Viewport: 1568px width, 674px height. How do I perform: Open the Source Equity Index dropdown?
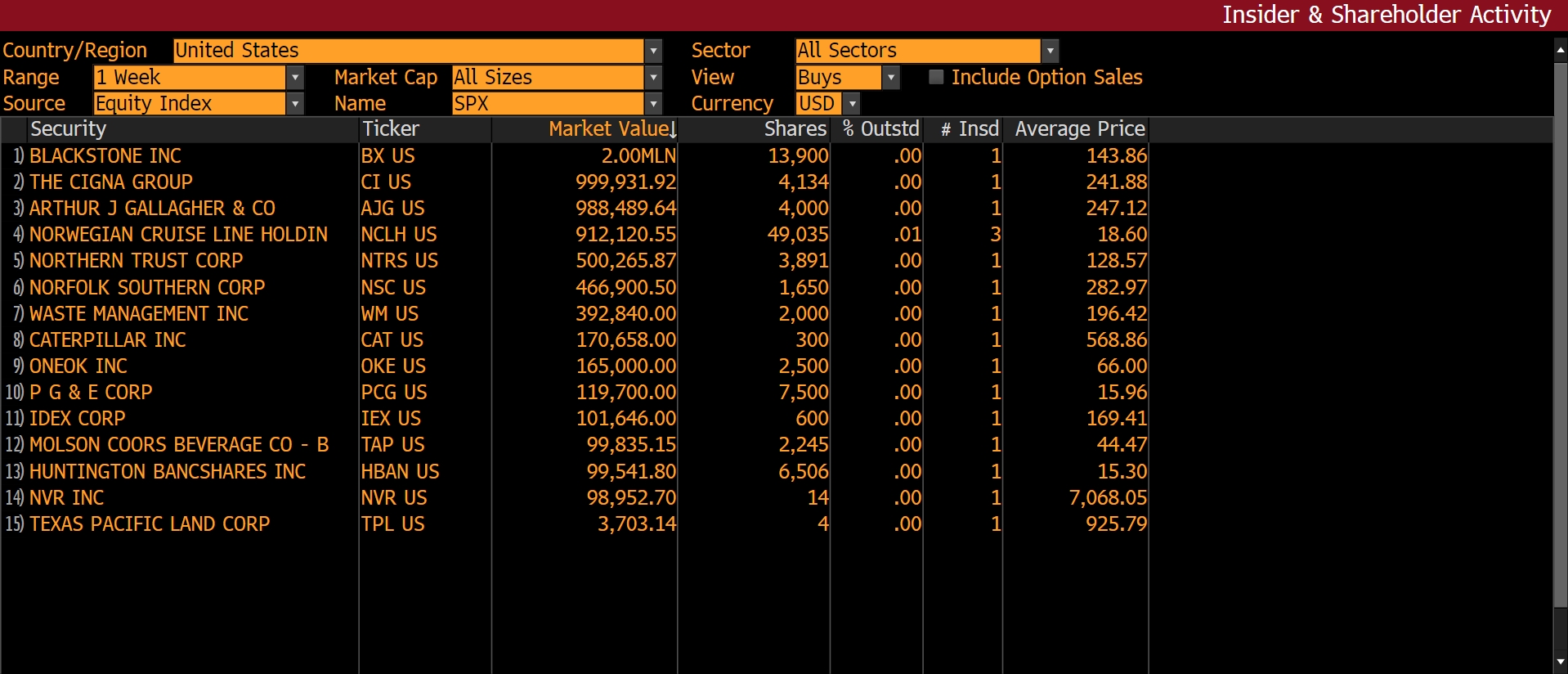(x=295, y=104)
